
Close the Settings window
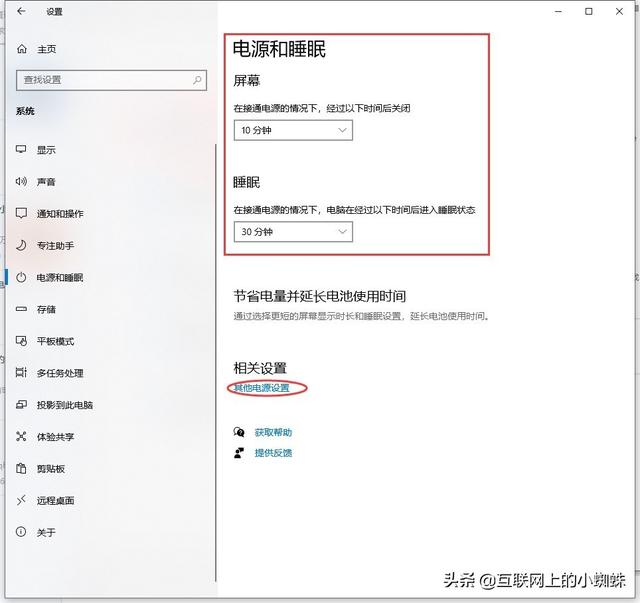click(619, 11)
